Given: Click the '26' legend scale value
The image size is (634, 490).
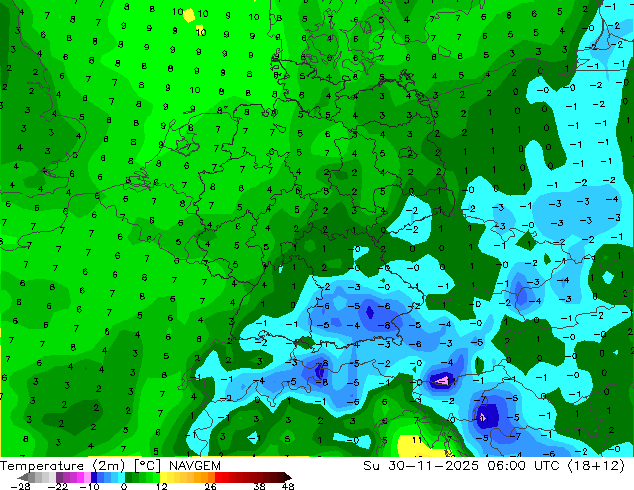Looking at the screenshot, I should 210,486.
